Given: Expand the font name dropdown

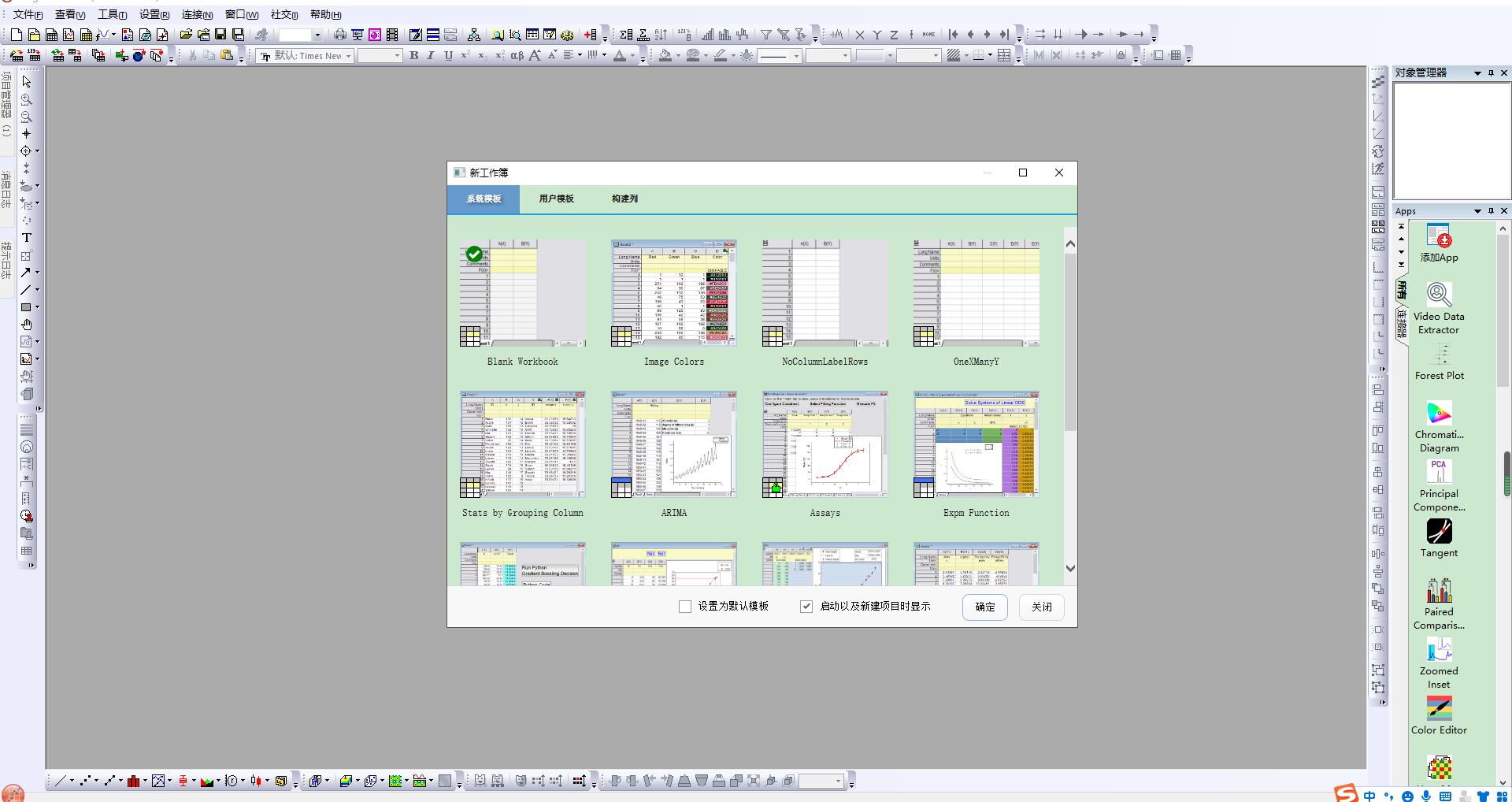Looking at the screenshot, I should (348, 56).
